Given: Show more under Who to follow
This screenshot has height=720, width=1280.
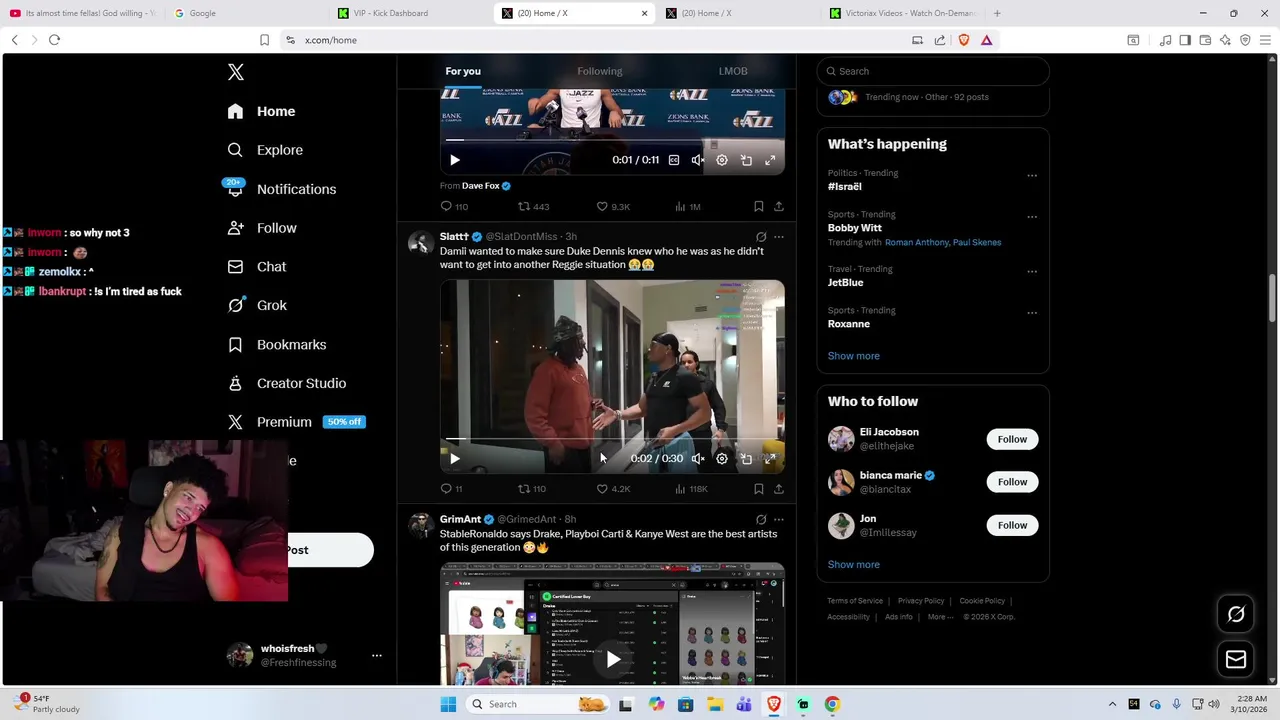Looking at the screenshot, I should coord(854,565).
